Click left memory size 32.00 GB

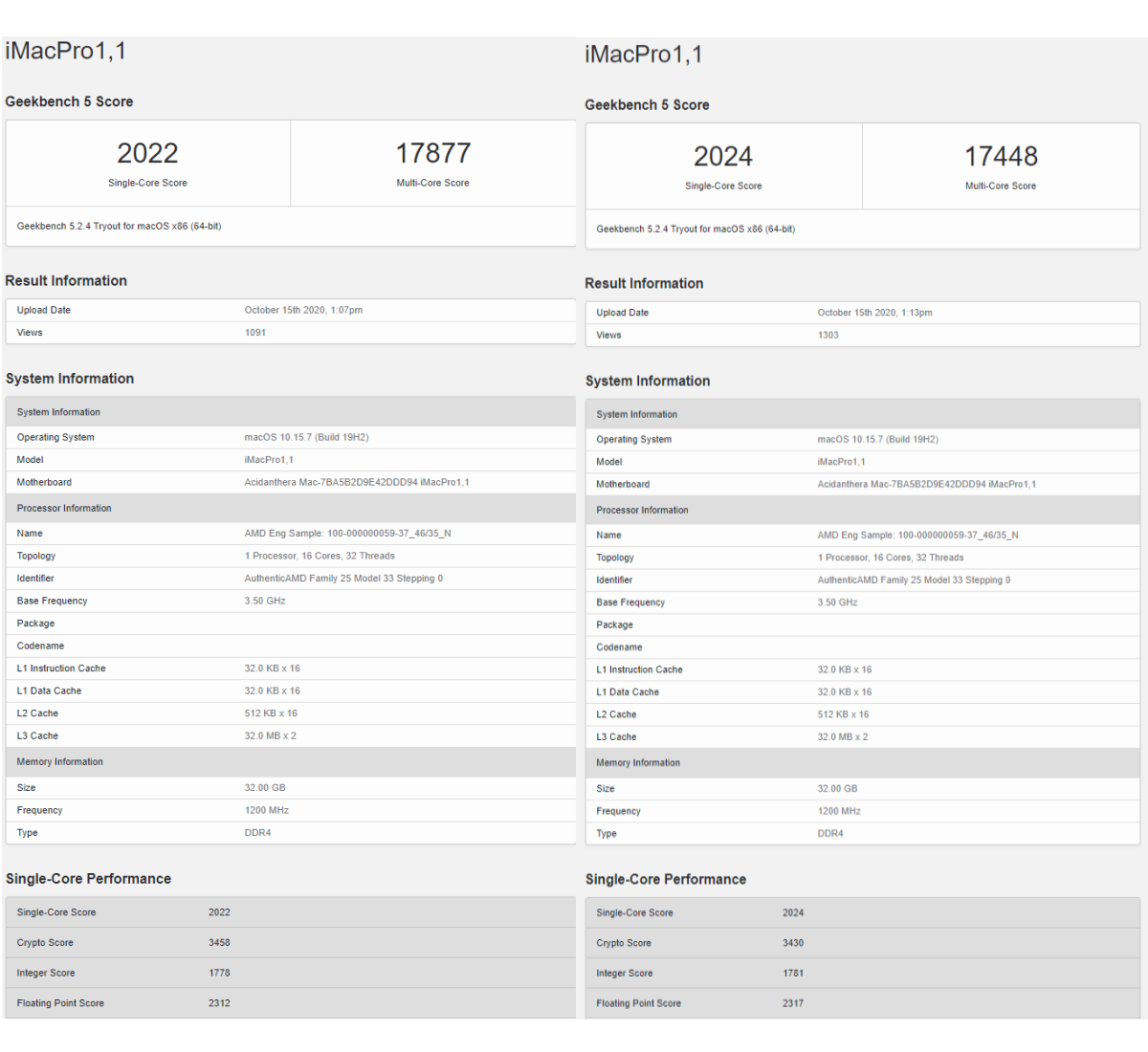tap(265, 788)
